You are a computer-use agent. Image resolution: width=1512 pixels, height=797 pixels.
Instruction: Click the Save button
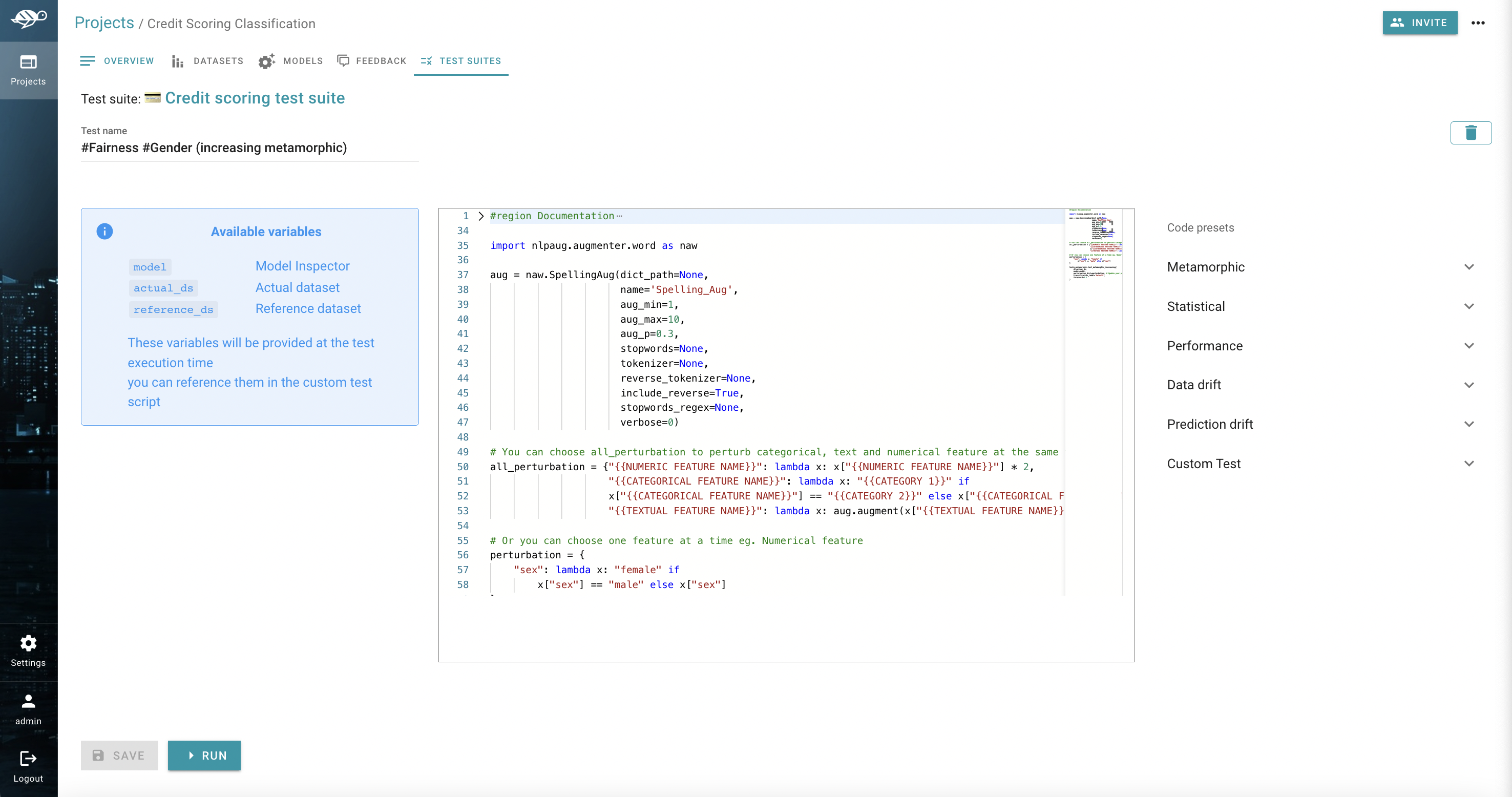point(120,756)
